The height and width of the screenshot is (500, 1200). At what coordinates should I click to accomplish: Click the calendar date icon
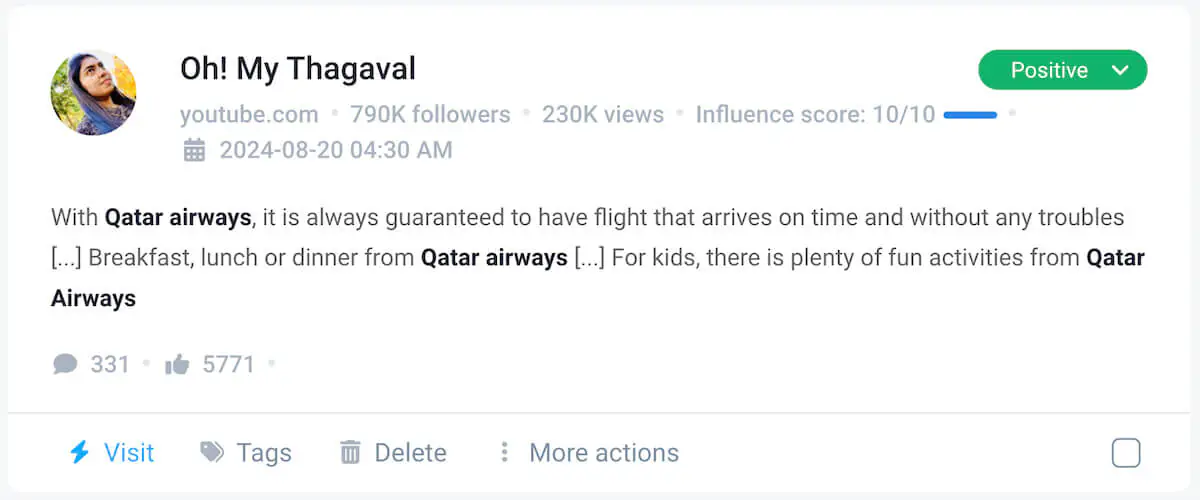[x=194, y=151]
